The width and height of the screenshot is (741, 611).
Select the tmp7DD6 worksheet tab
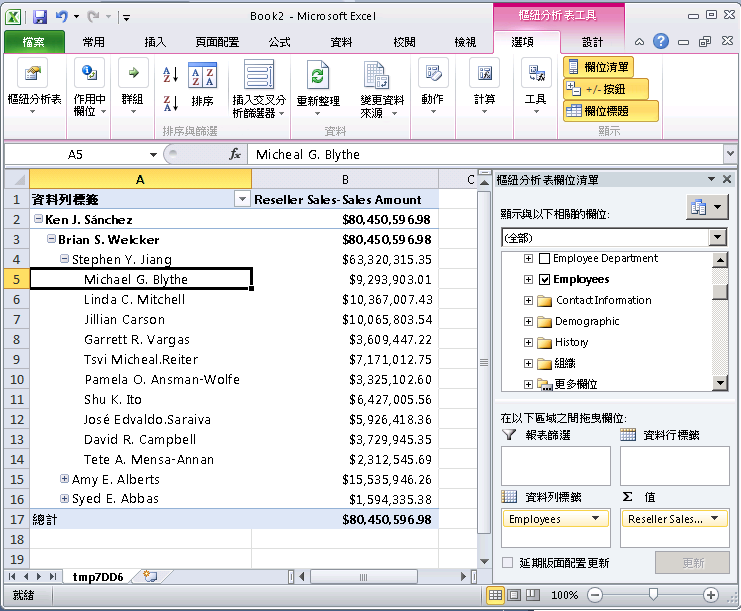pos(98,577)
